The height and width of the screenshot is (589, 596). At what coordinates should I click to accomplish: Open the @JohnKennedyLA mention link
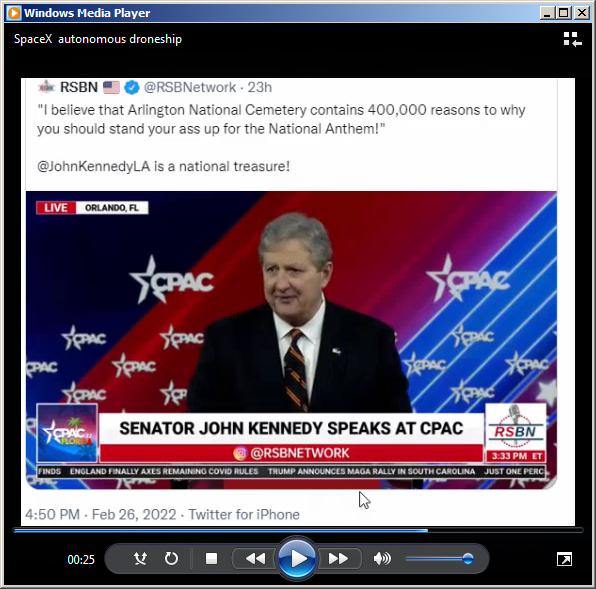(x=94, y=166)
